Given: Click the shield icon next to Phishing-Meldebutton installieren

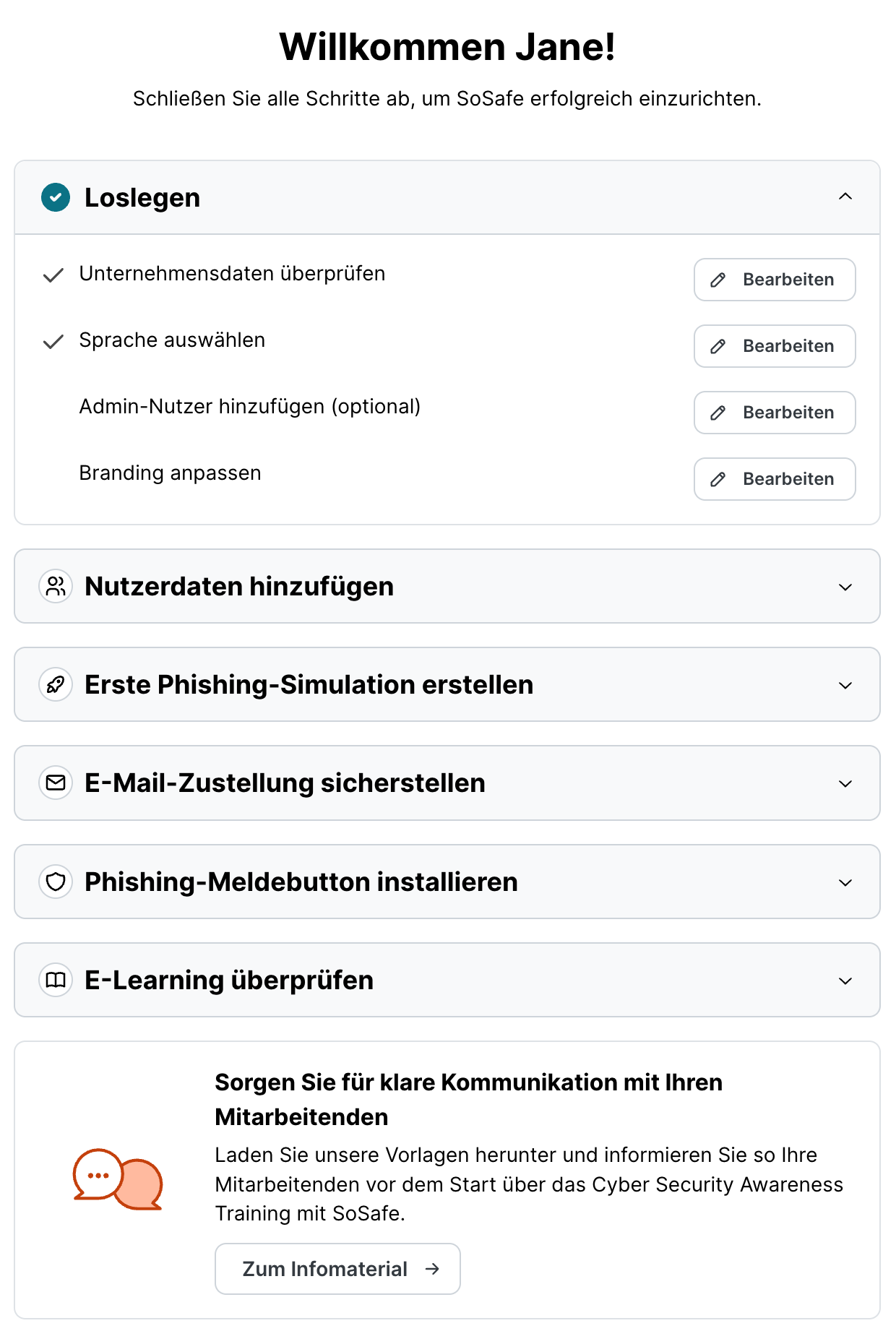Looking at the screenshot, I should tap(56, 882).
